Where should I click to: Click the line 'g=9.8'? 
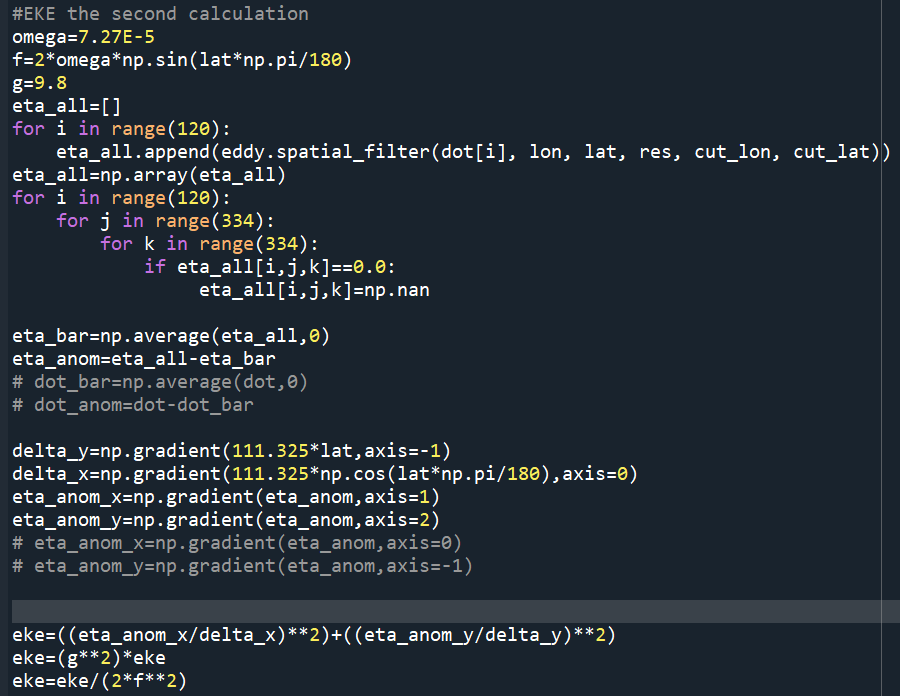point(40,83)
